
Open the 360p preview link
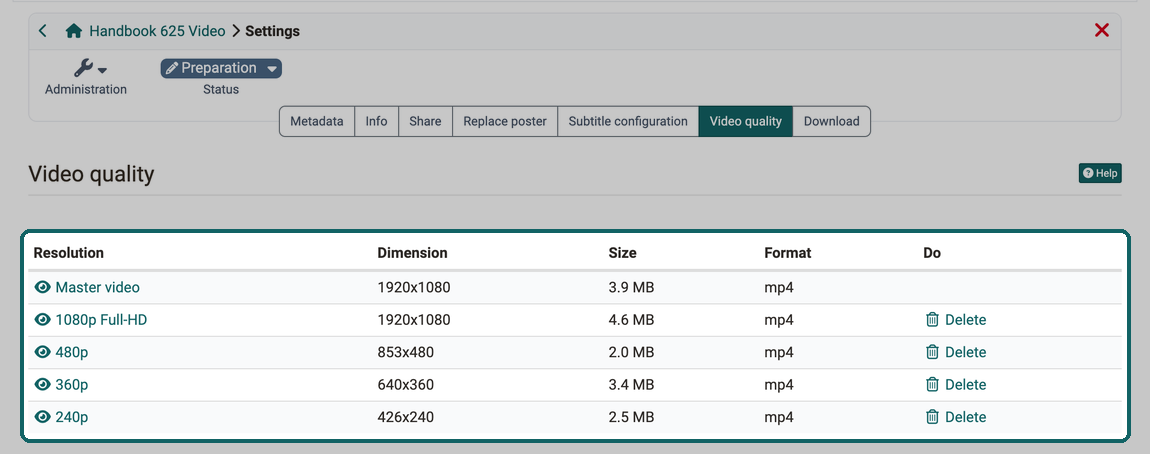coord(72,384)
